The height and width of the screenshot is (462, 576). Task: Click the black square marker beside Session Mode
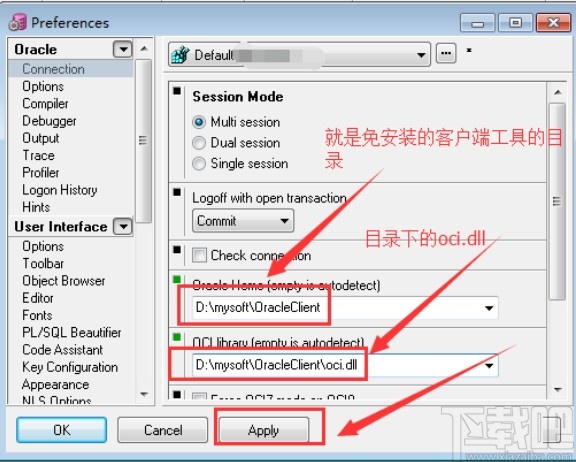pos(177,91)
